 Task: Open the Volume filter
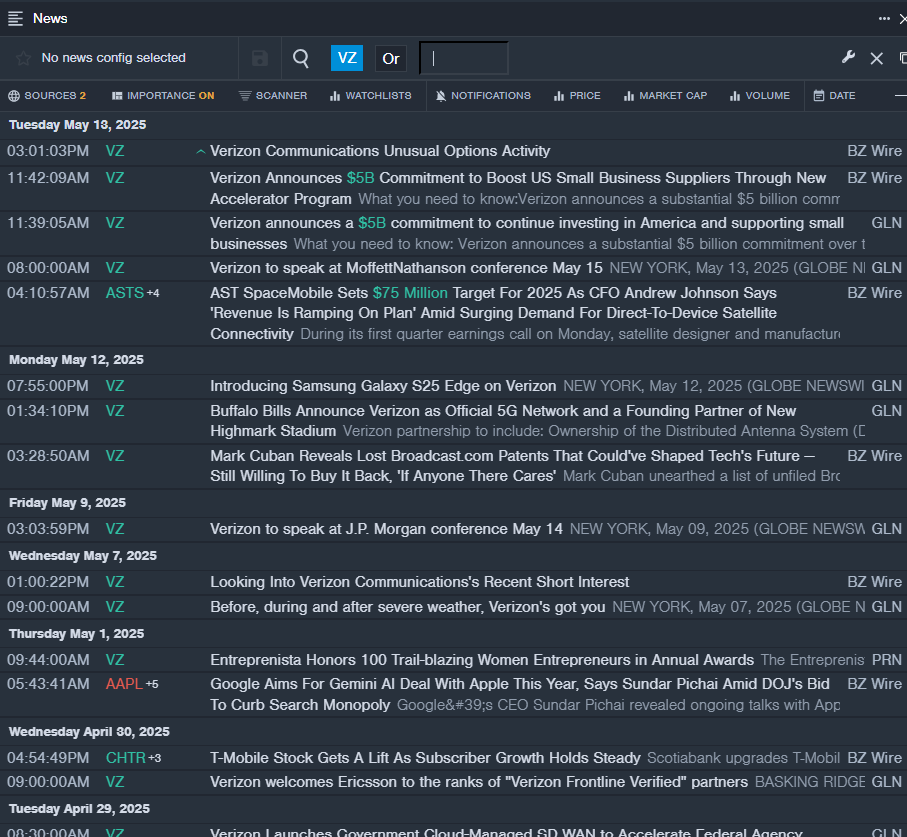(x=760, y=95)
